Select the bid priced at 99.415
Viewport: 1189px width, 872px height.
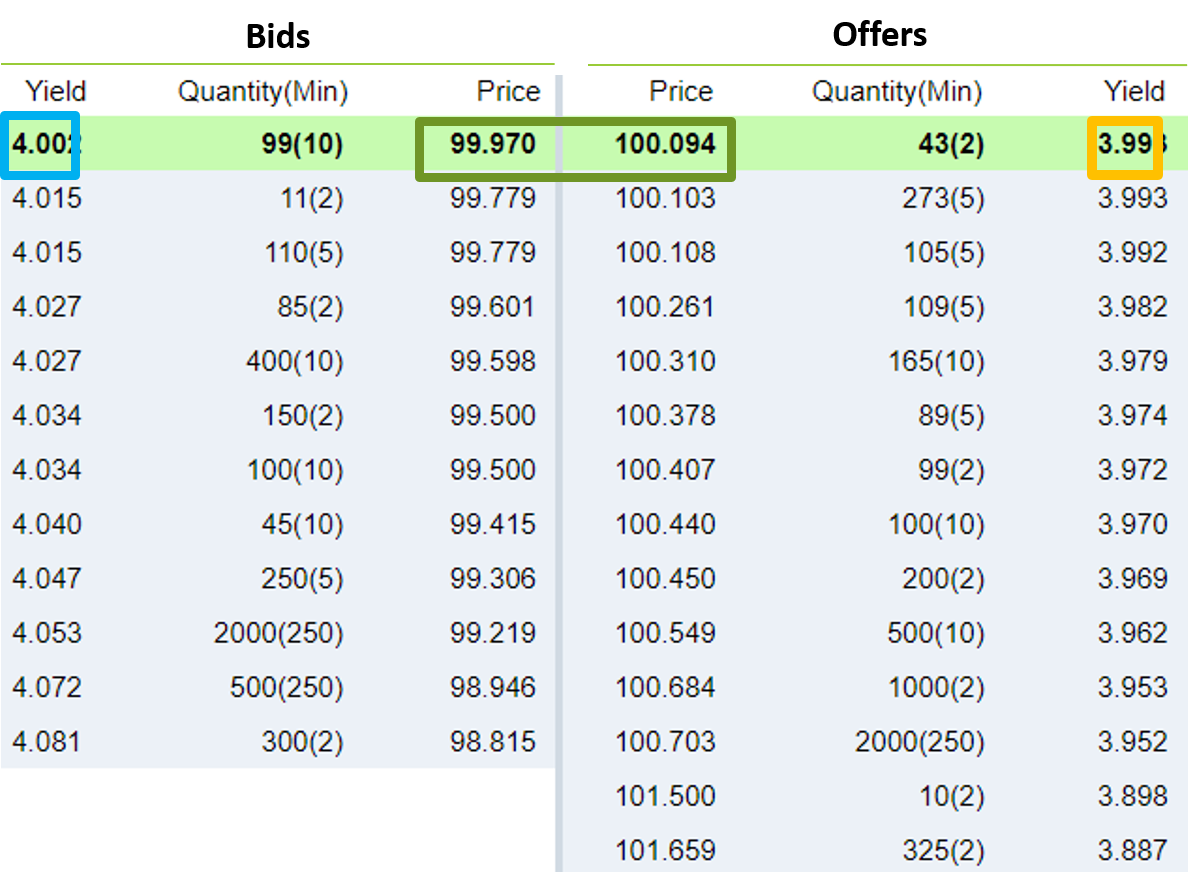[x=278, y=525]
